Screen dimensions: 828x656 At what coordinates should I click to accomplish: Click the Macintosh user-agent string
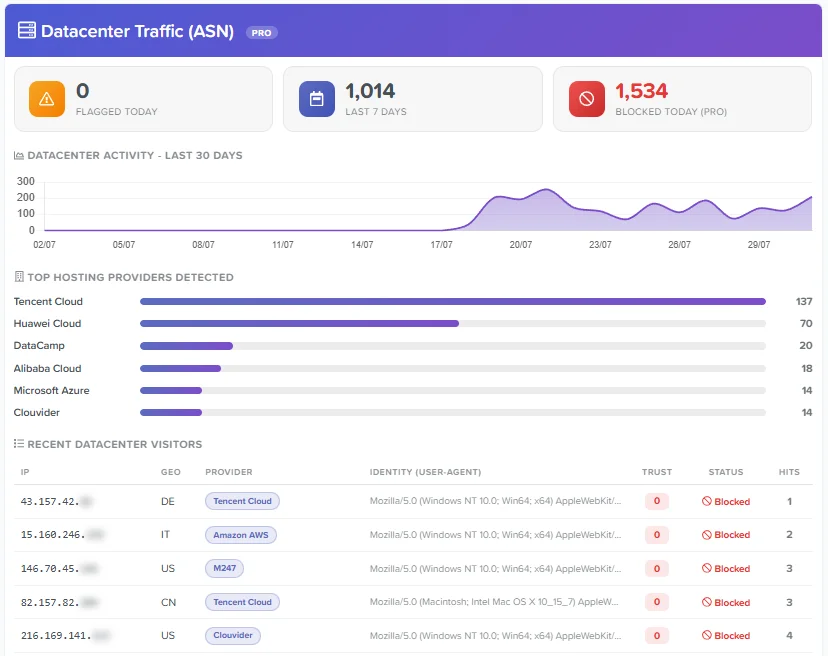494,602
